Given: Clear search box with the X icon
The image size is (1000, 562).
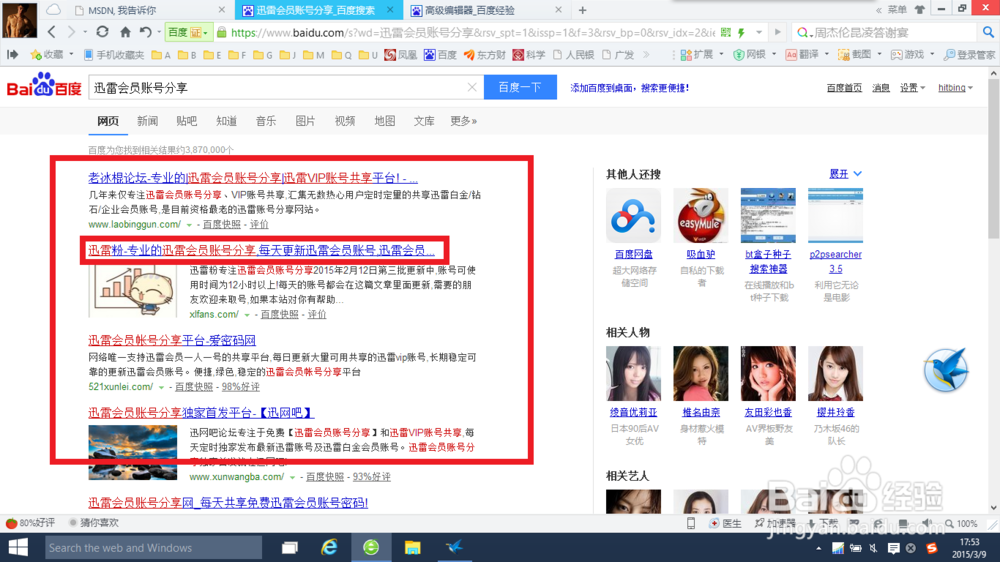Looking at the screenshot, I should pyautogui.click(x=472, y=87).
